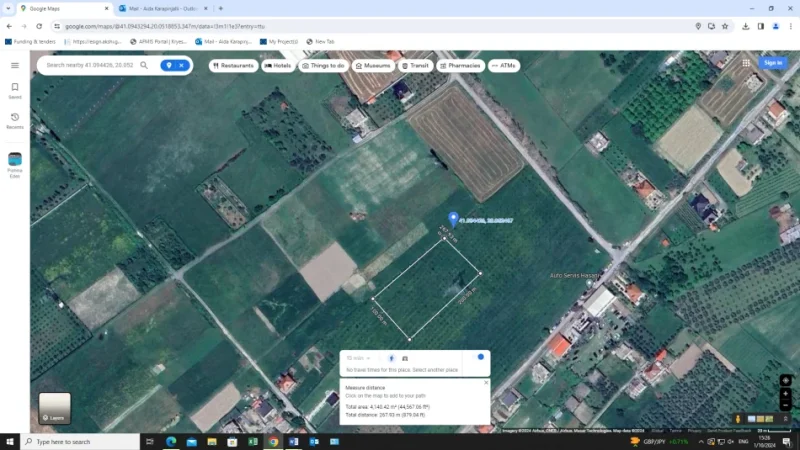Open the Recents panel
Viewport: 800px width, 450px height.
[15, 120]
